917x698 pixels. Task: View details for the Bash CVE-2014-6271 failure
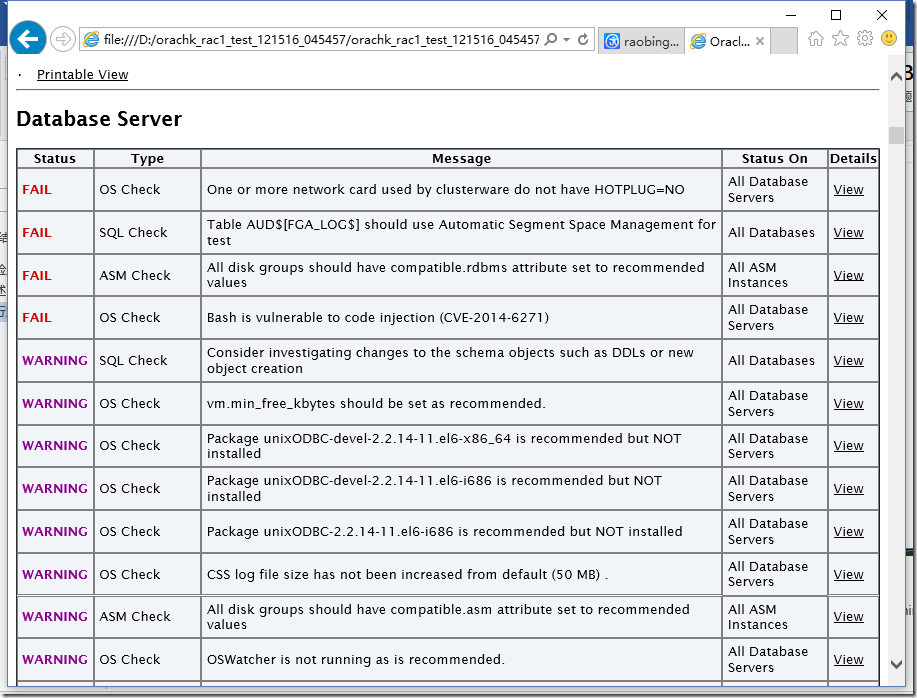click(848, 318)
